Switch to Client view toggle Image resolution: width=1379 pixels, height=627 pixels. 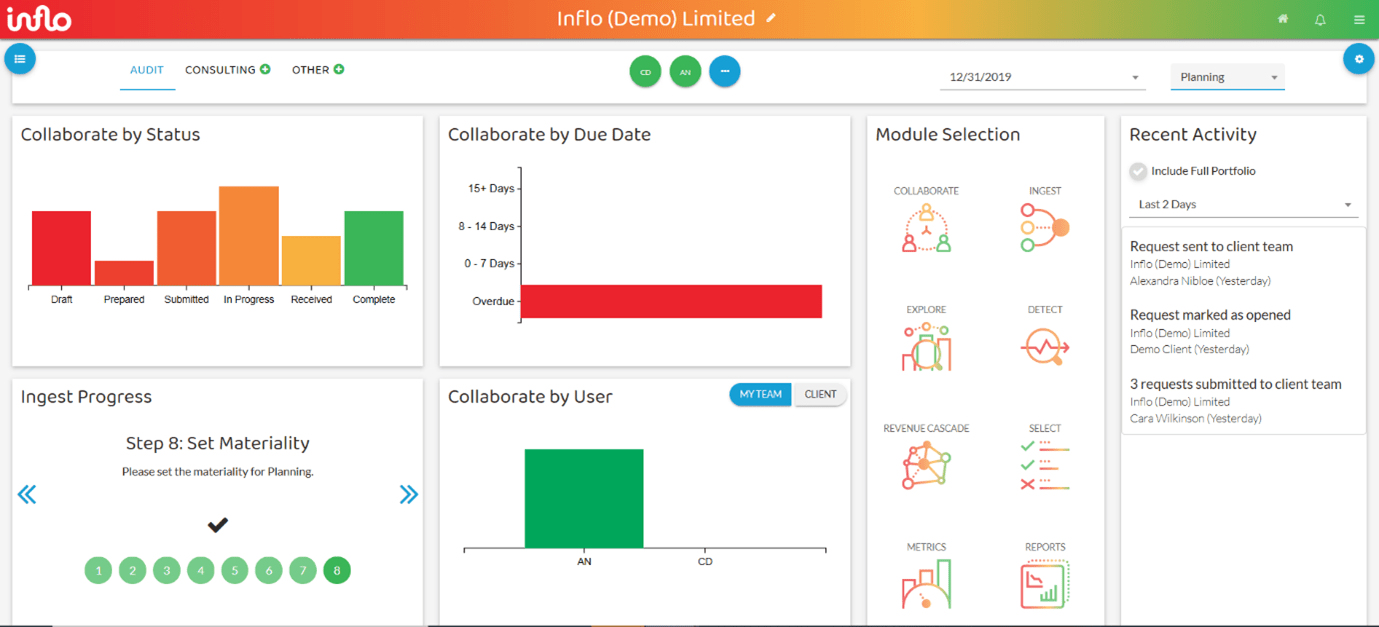pos(820,395)
